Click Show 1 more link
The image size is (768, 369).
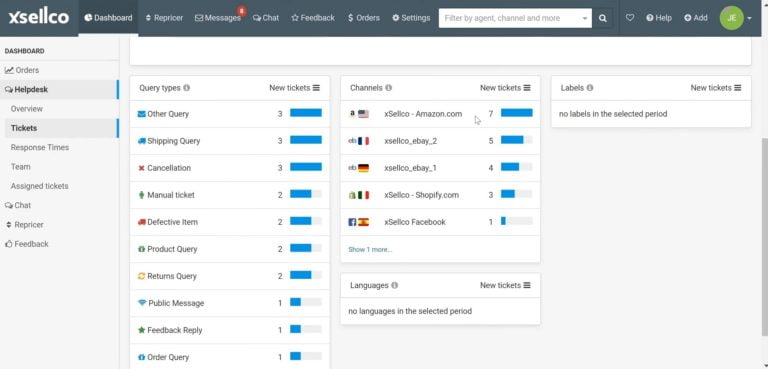pyautogui.click(x=370, y=249)
